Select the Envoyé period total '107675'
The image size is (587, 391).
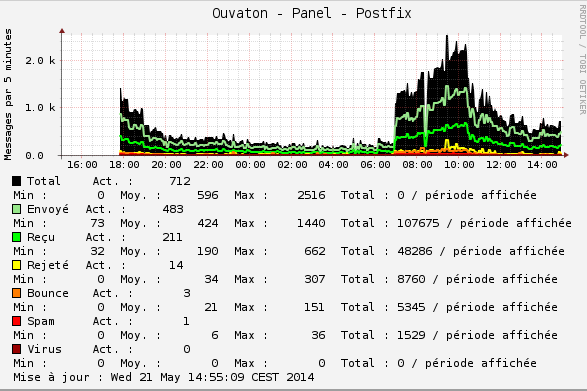point(418,223)
